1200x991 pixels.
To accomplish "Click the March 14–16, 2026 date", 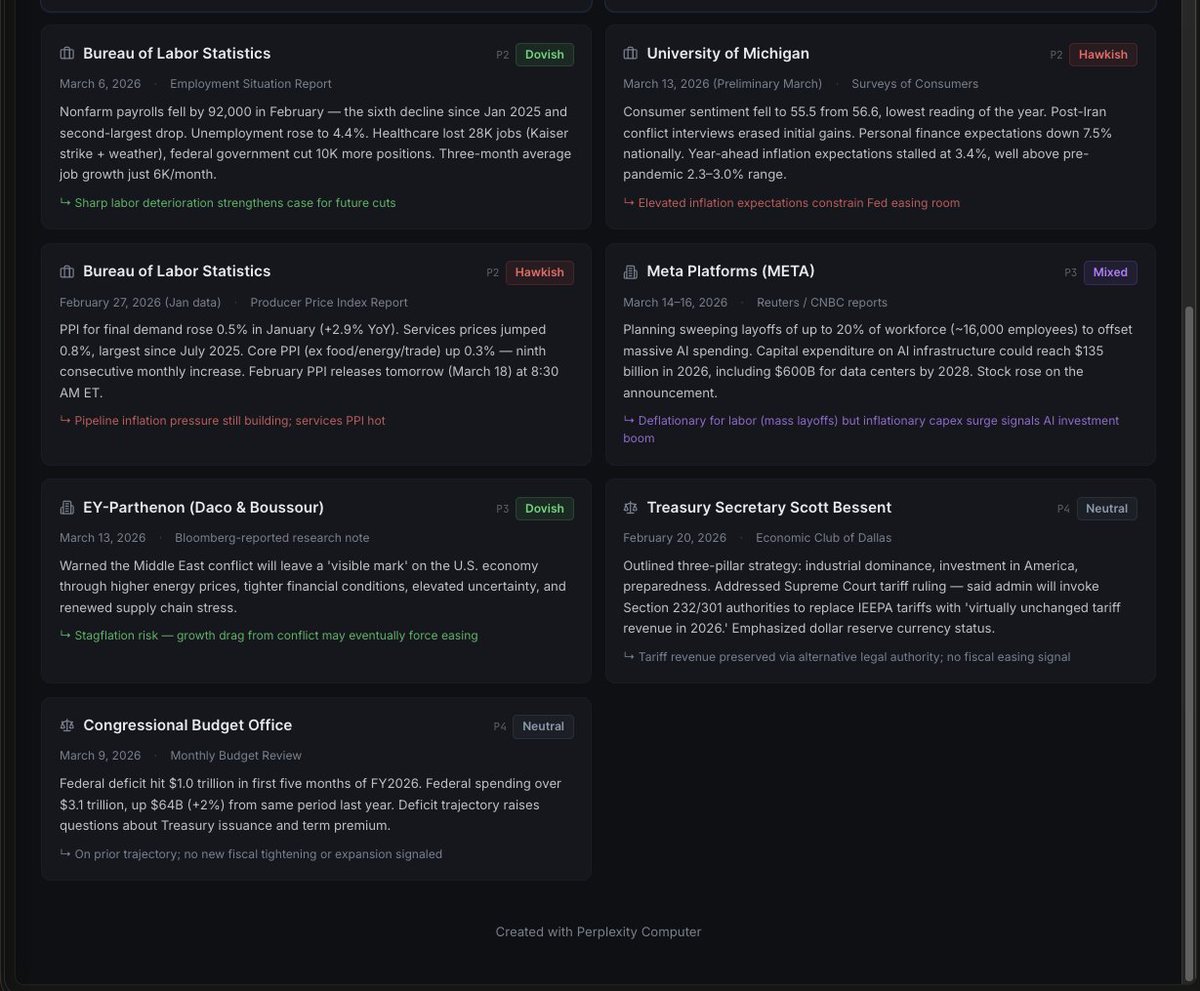I will click(x=675, y=302).
